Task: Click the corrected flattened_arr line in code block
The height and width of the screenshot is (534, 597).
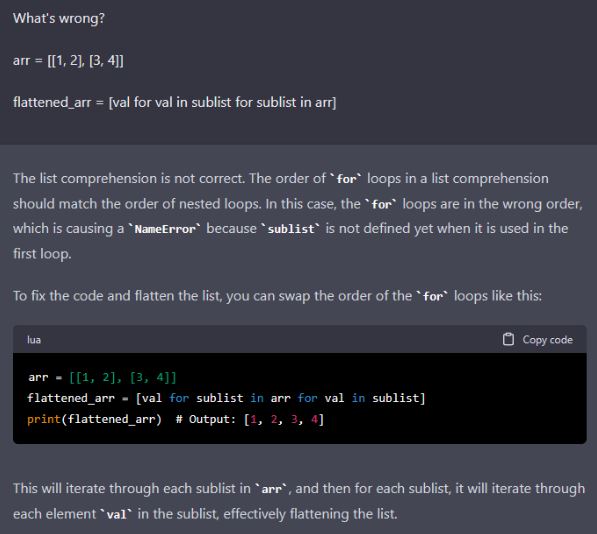Action: [226, 398]
